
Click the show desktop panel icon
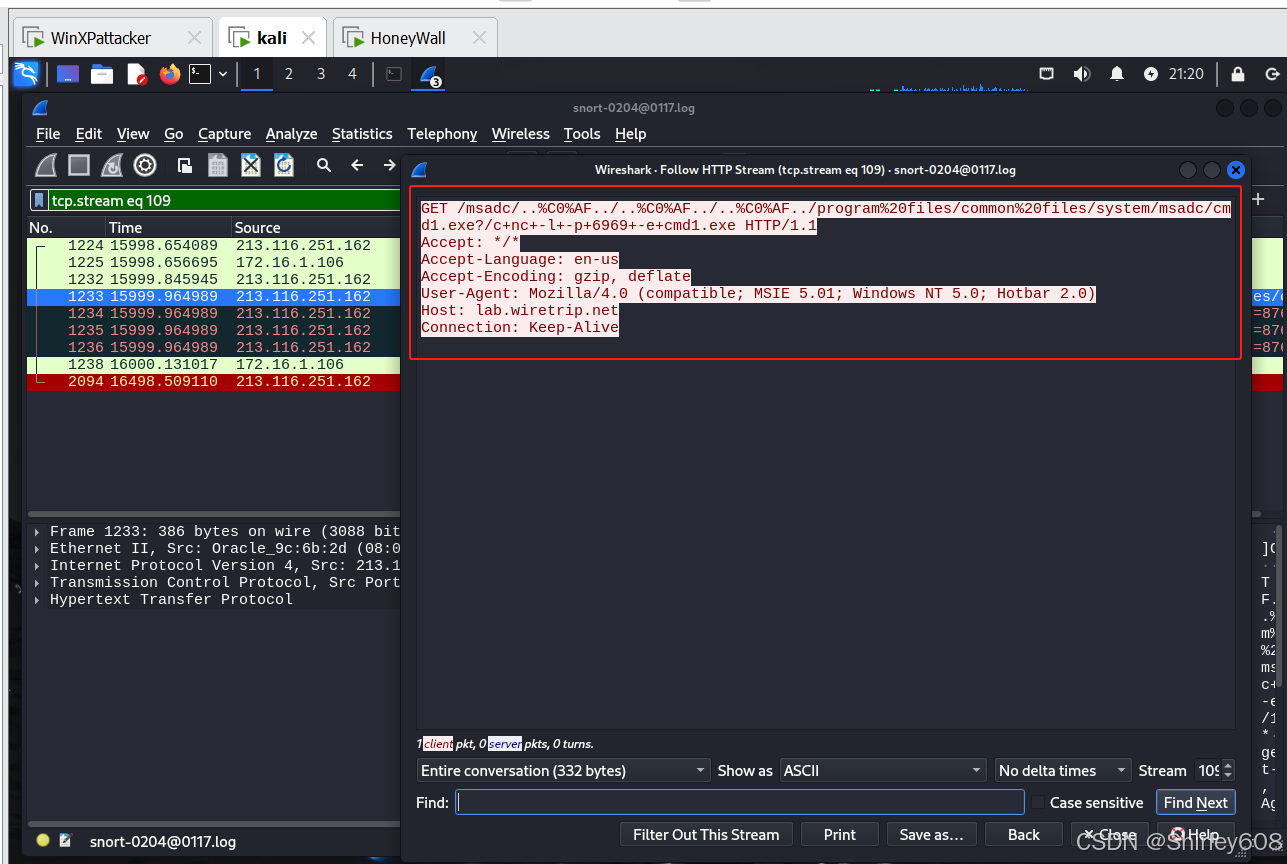(68, 73)
